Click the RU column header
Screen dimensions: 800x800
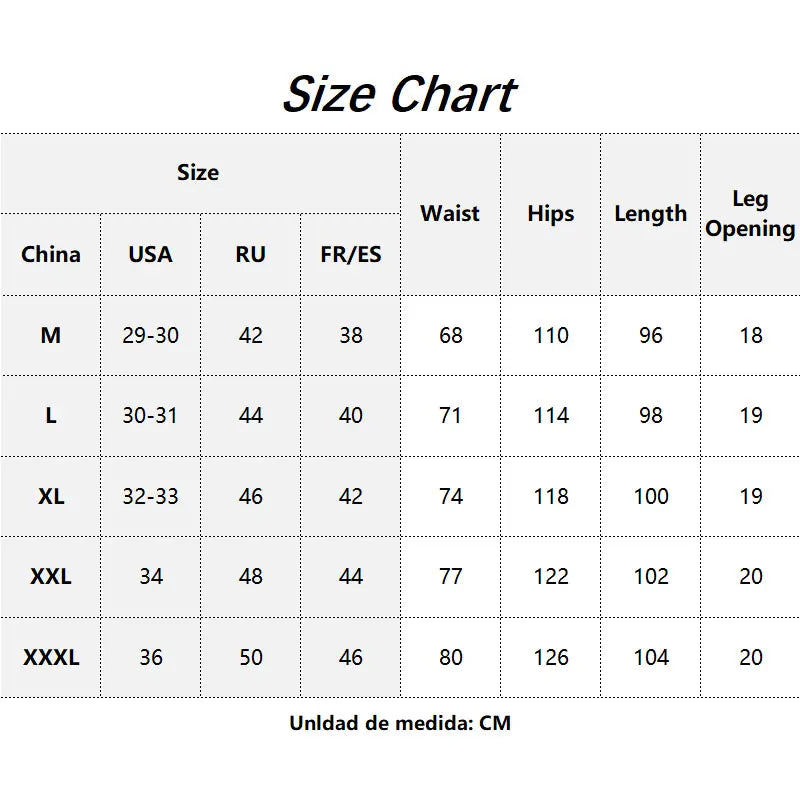coord(251,254)
